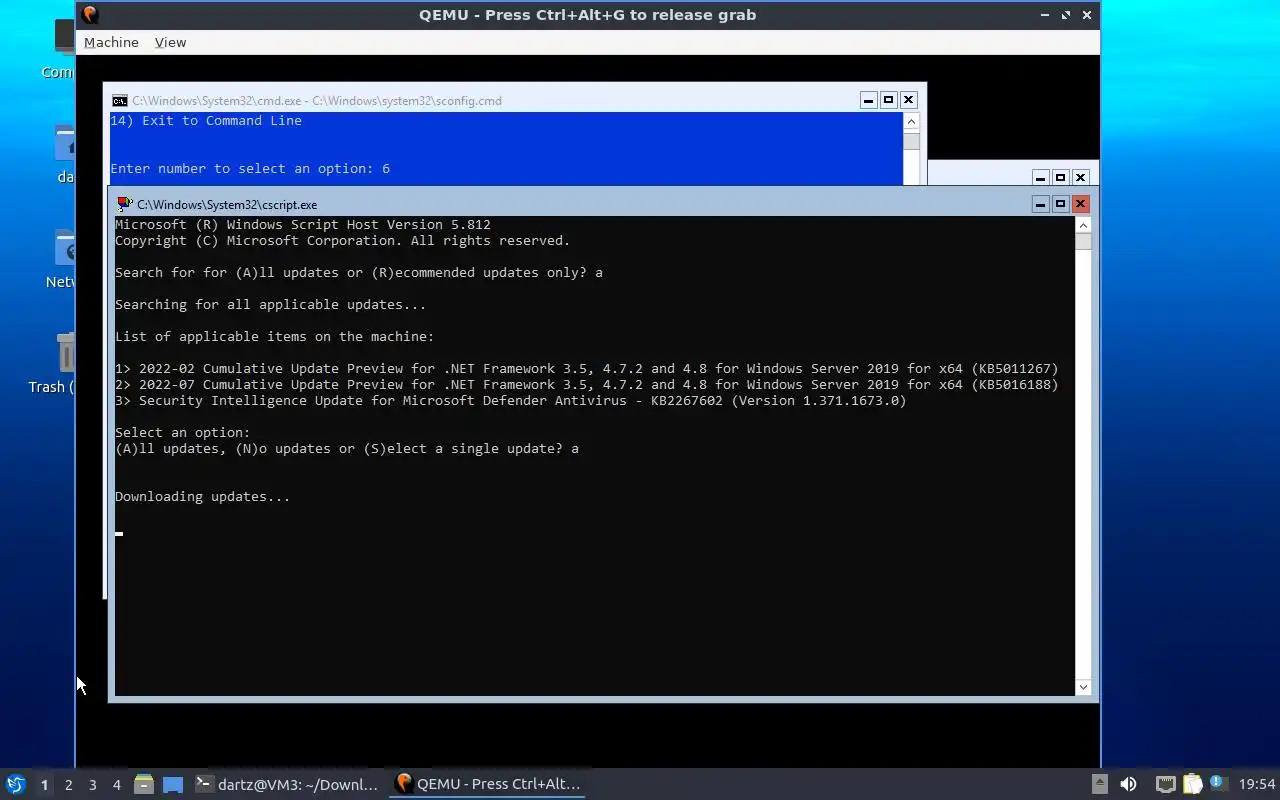Click '14) Exit to Command Line' text
The width and height of the screenshot is (1280, 800).
pos(206,121)
